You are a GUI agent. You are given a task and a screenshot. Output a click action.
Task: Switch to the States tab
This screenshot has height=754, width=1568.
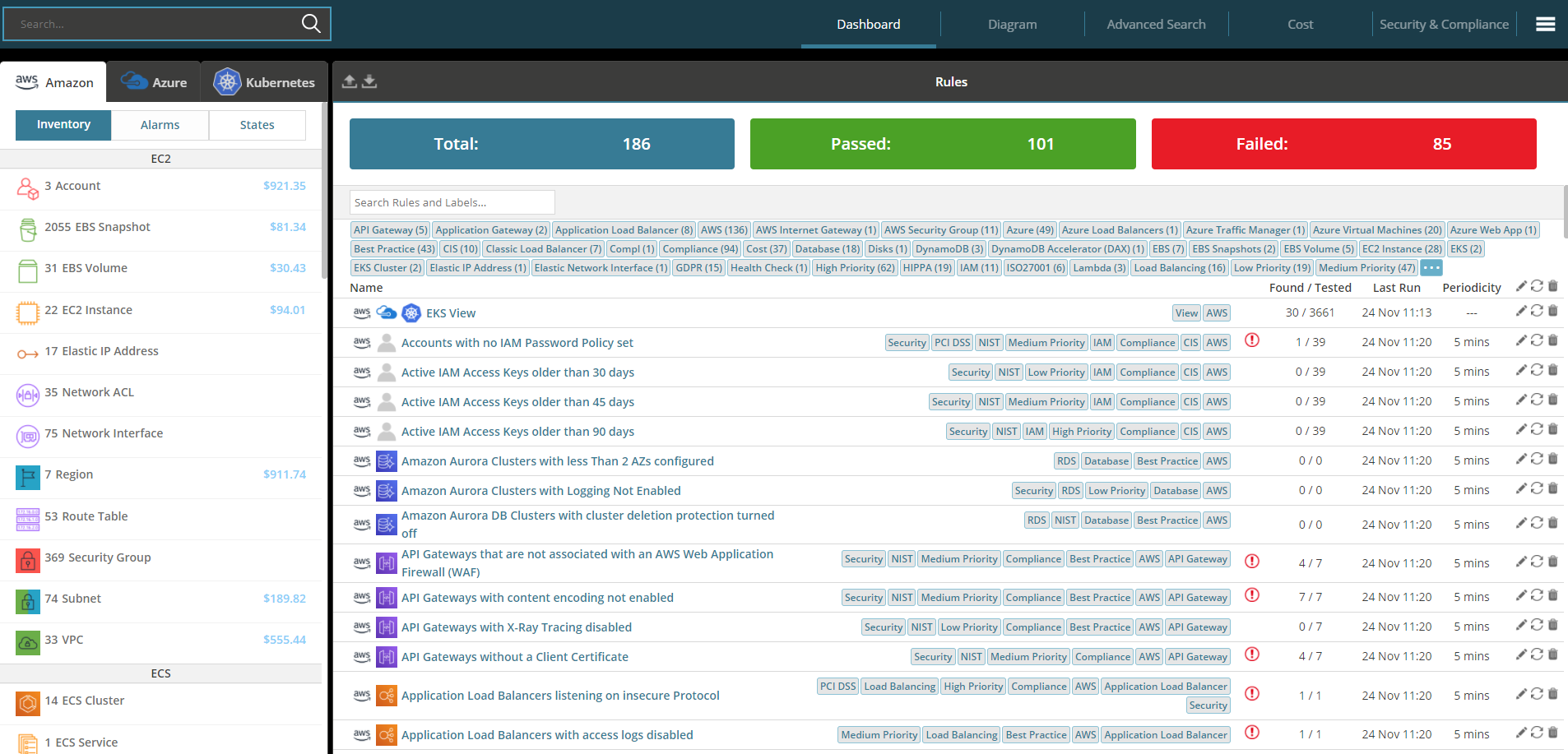tap(257, 125)
